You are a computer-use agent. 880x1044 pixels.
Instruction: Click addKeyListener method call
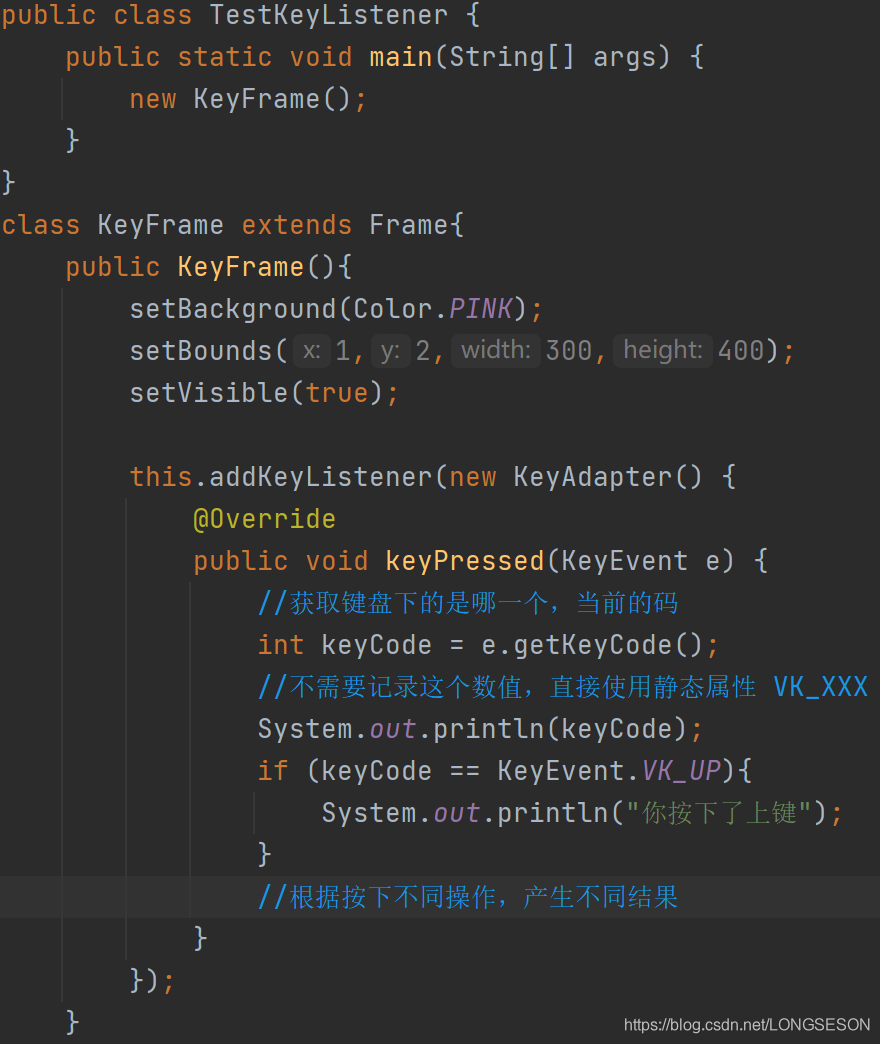tap(321, 477)
